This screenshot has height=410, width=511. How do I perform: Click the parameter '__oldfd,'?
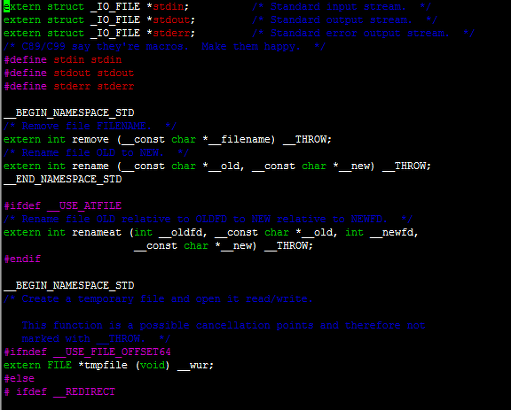183,232
